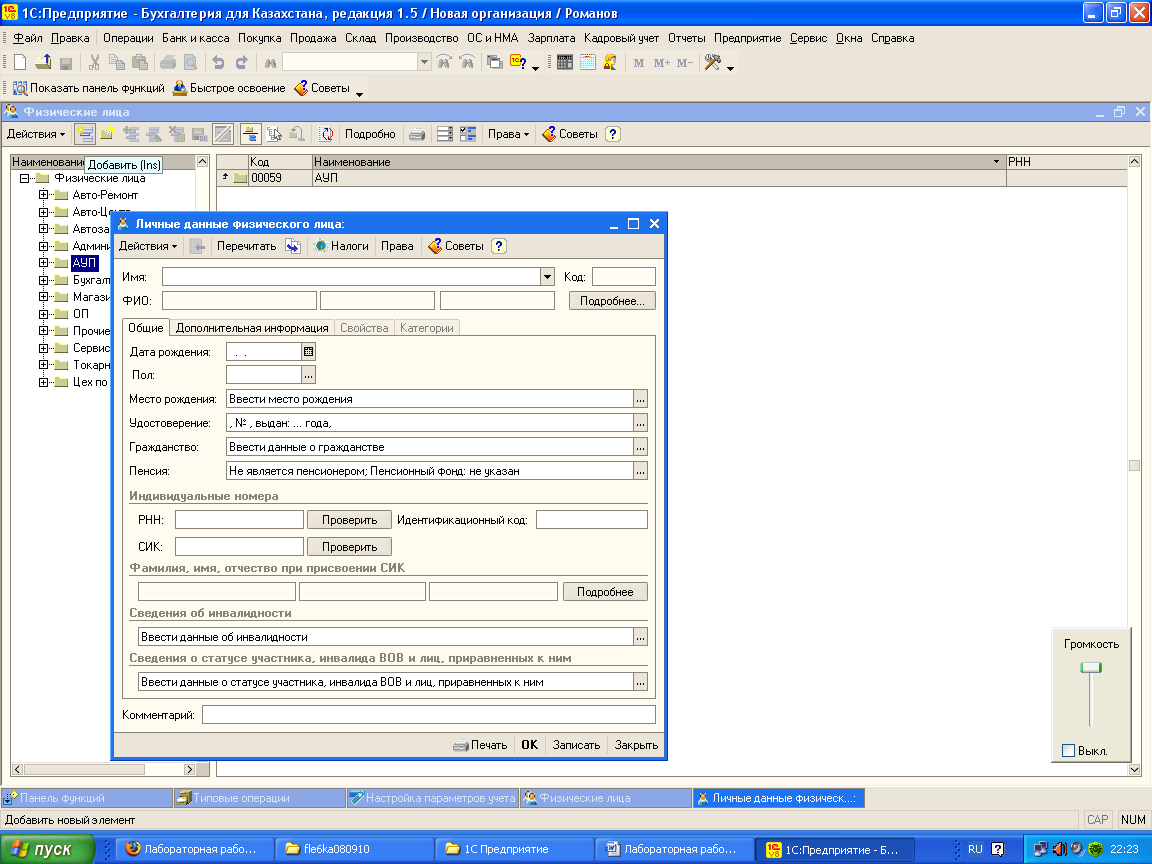Click the move-to-group icon with cursor in list toolbar
The height and width of the screenshot is (864, 1152).
274,134
